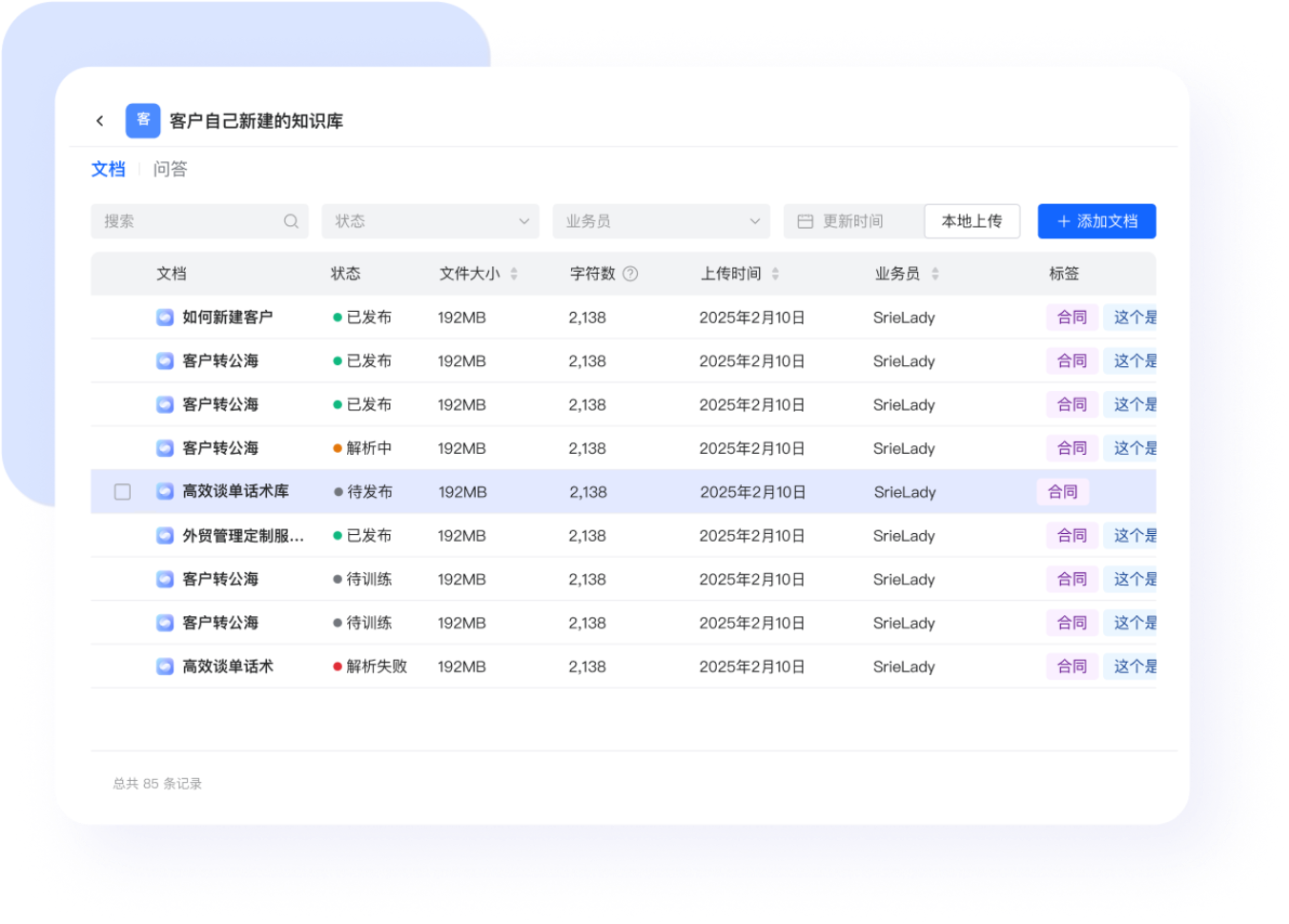Sort by salesperson column arrows
This screenshot has width=1289, height=924.
(935, 274)
